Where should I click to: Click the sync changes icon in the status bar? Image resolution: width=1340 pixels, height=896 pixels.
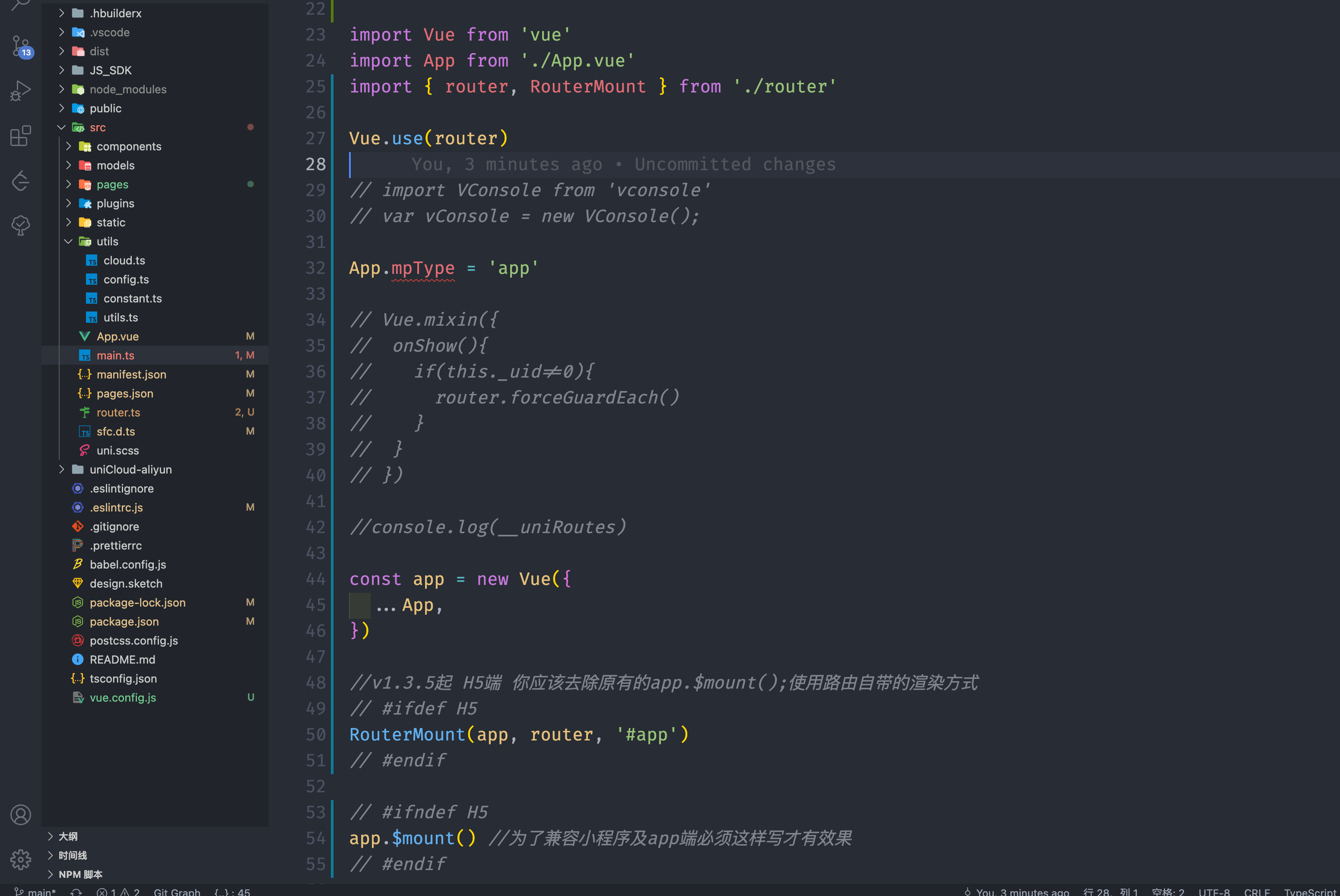(76, 891)
